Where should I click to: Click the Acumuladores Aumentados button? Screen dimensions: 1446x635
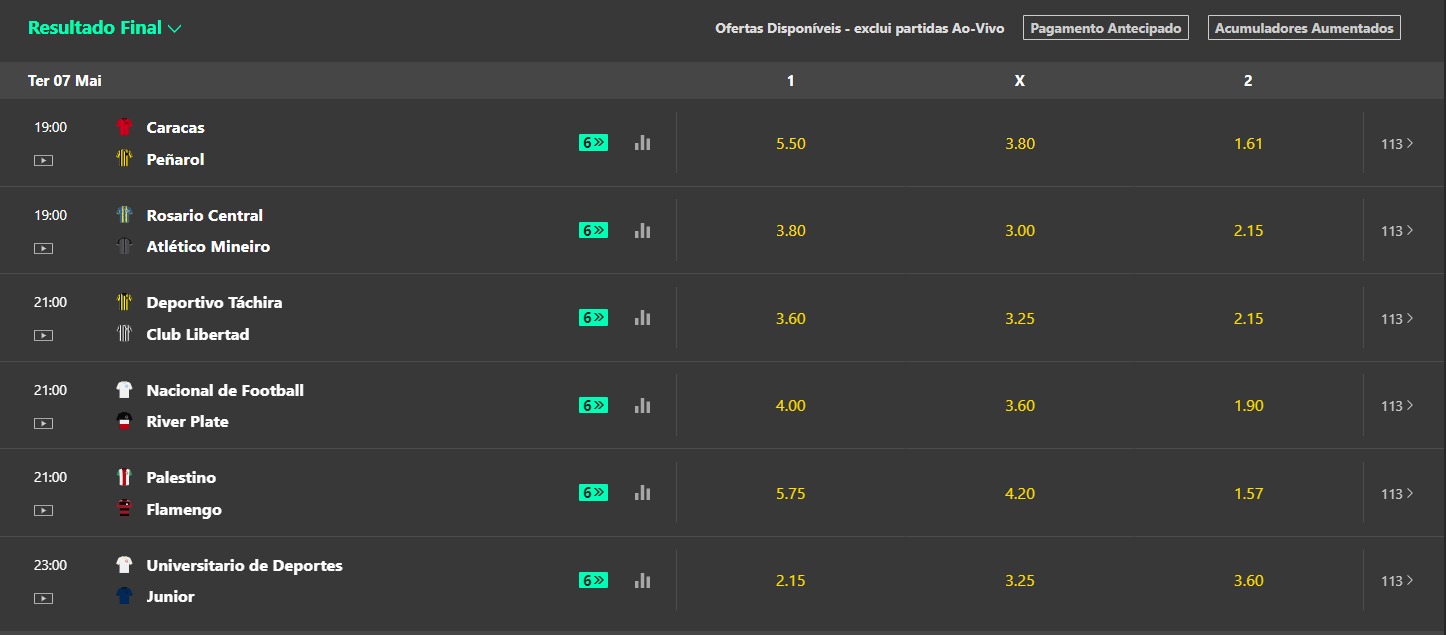[1303, 27]
